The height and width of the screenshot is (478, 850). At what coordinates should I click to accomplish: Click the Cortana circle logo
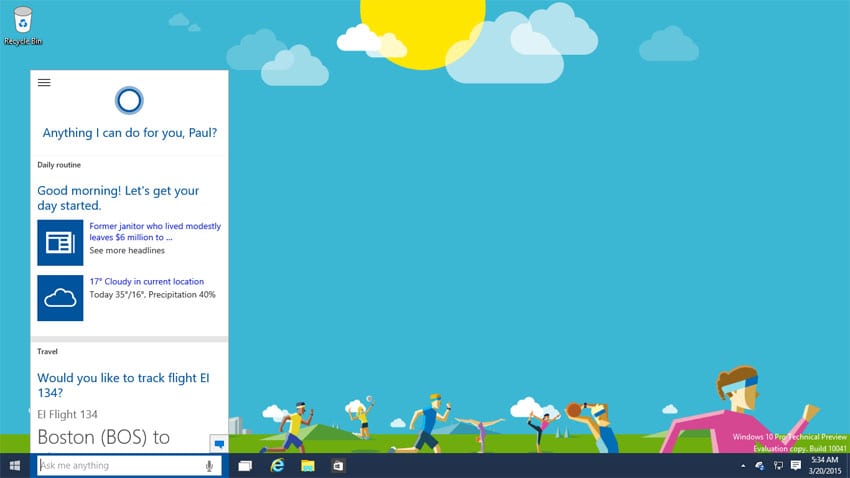129,100
